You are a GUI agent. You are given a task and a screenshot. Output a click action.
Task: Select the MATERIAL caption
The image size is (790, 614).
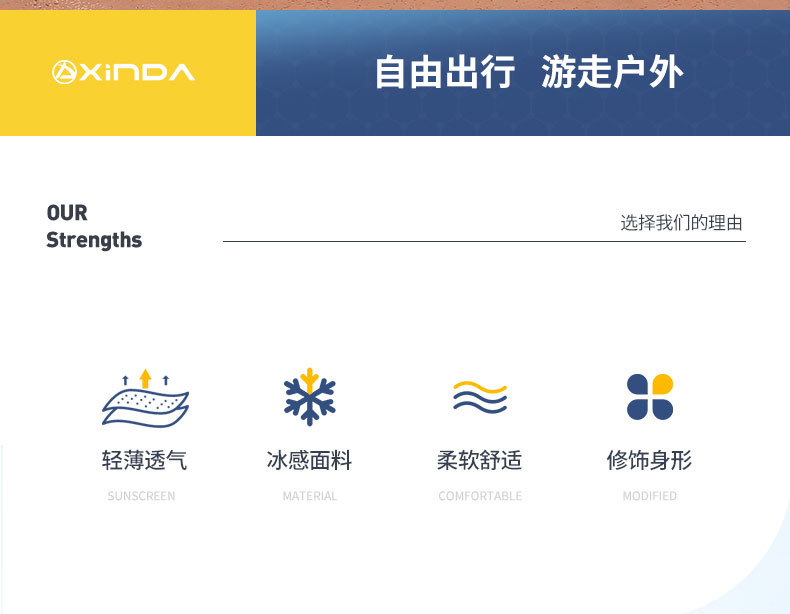pyautogui.click(x=310, y=496)
